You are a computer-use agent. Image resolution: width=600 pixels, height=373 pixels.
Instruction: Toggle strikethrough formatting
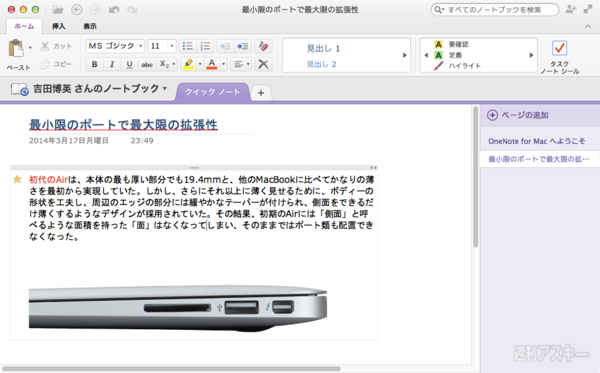[147, 64]
